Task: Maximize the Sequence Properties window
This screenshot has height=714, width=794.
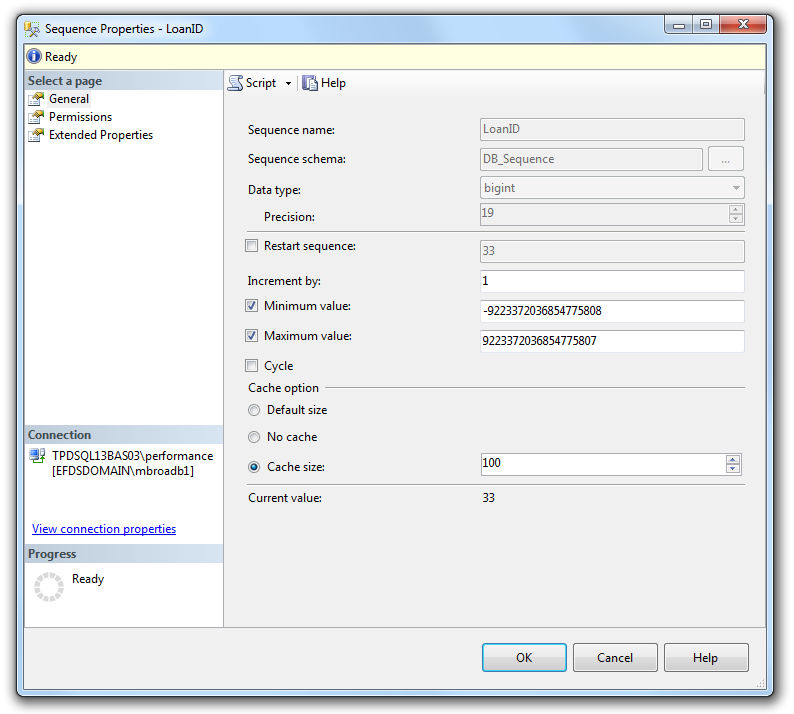Action: (706, 25)
